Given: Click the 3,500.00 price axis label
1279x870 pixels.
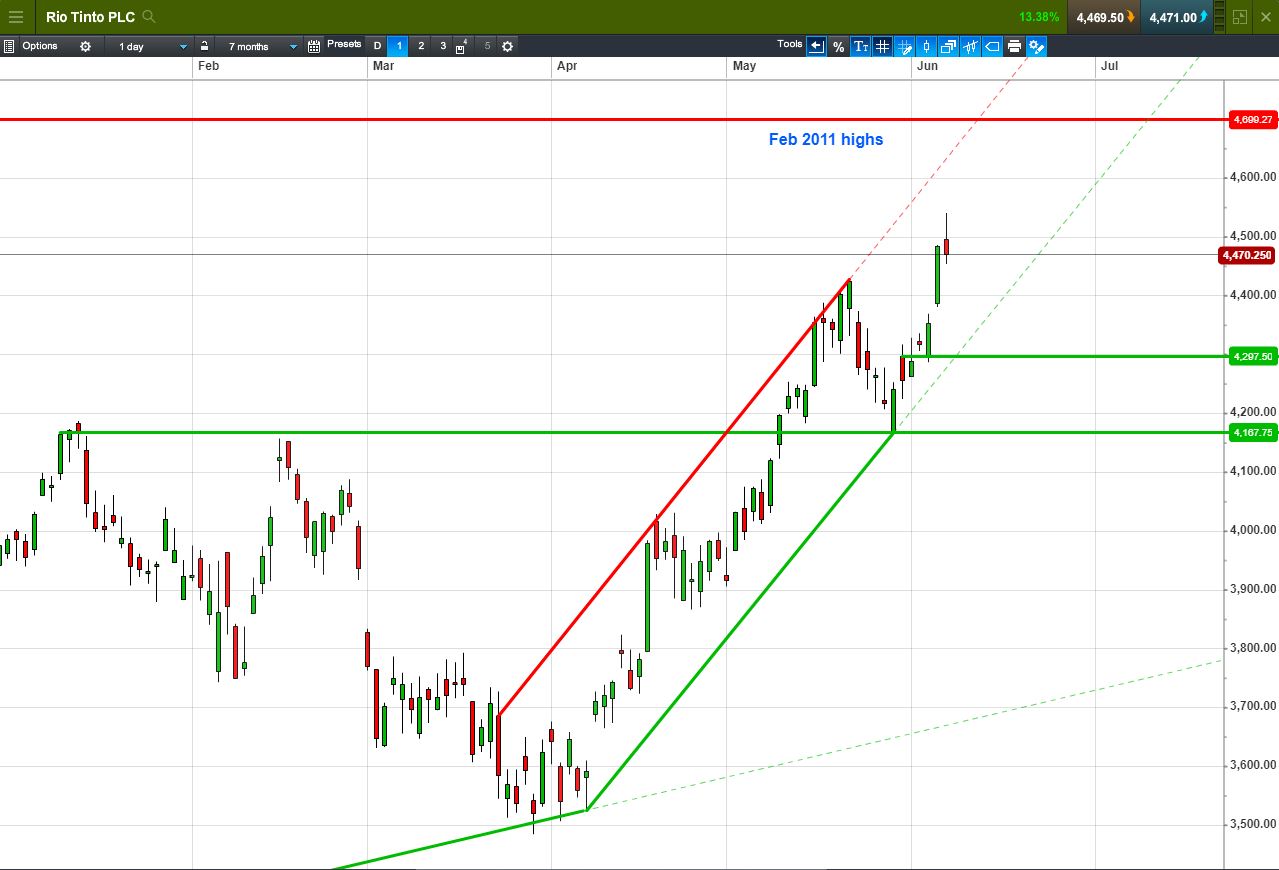Looking at the screenshot, I should [1254, 824].
